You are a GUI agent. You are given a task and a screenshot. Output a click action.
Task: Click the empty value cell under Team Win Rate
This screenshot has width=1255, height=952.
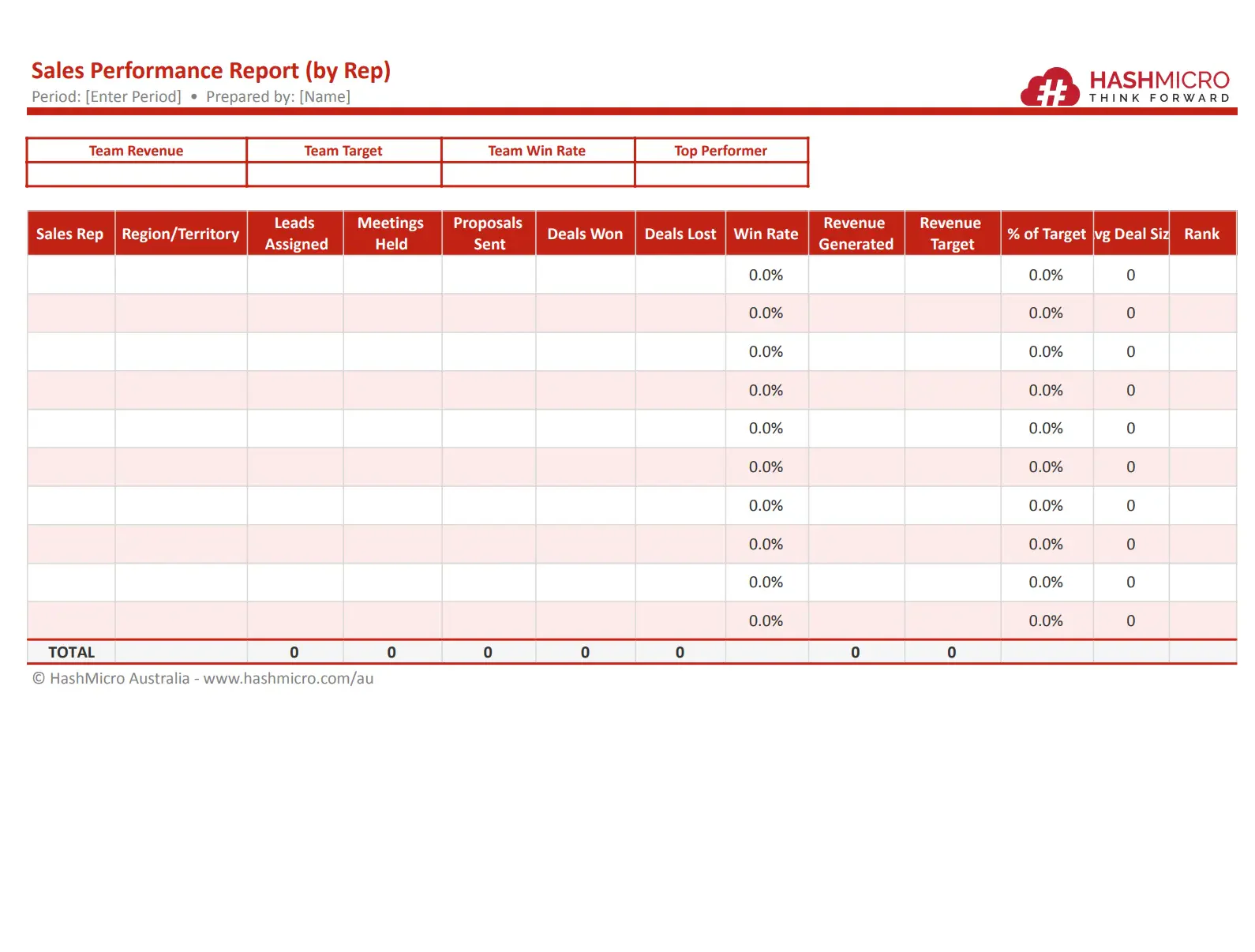[537, 174]
